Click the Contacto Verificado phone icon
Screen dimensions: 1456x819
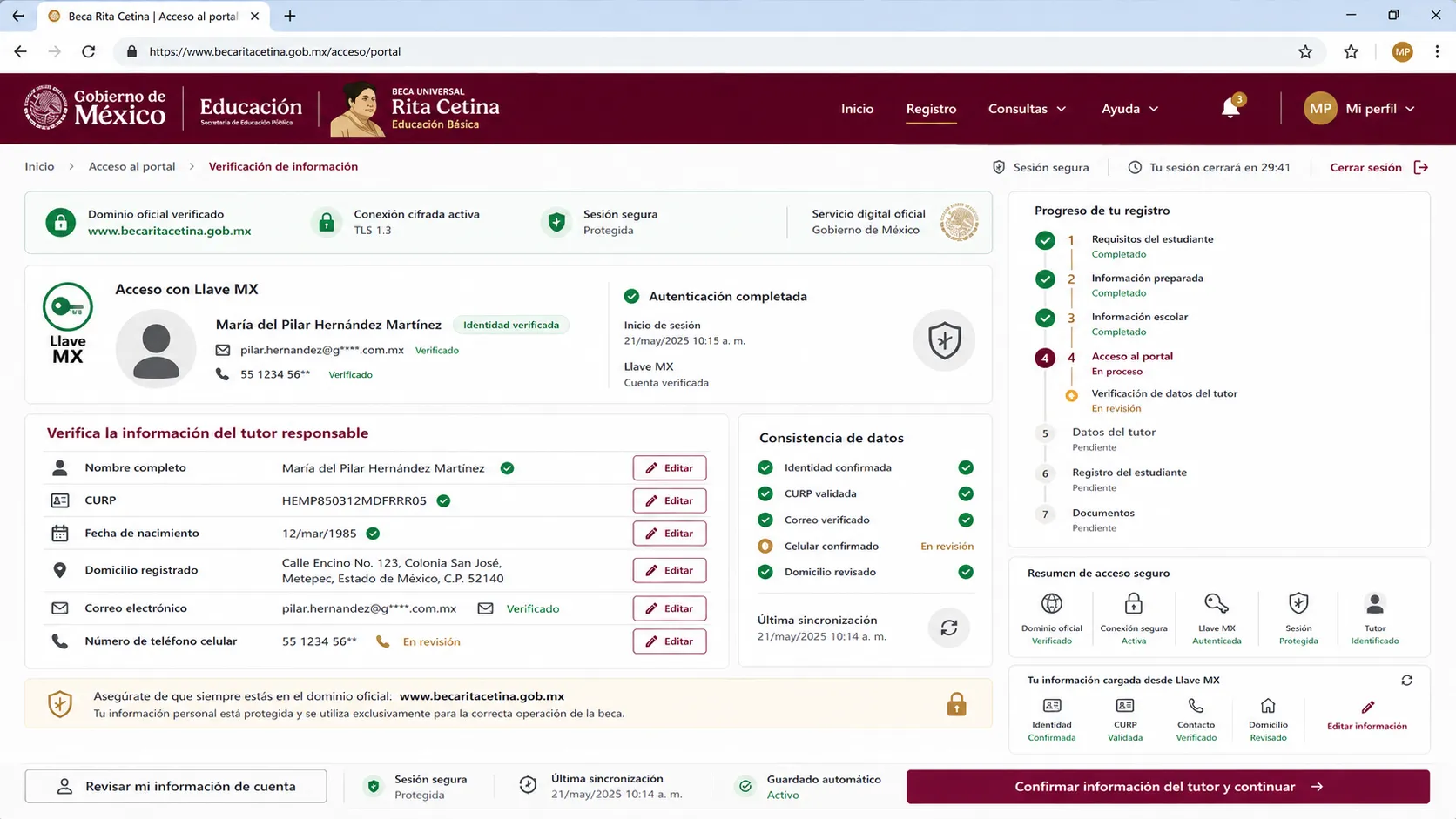[x=1196, y=706]
